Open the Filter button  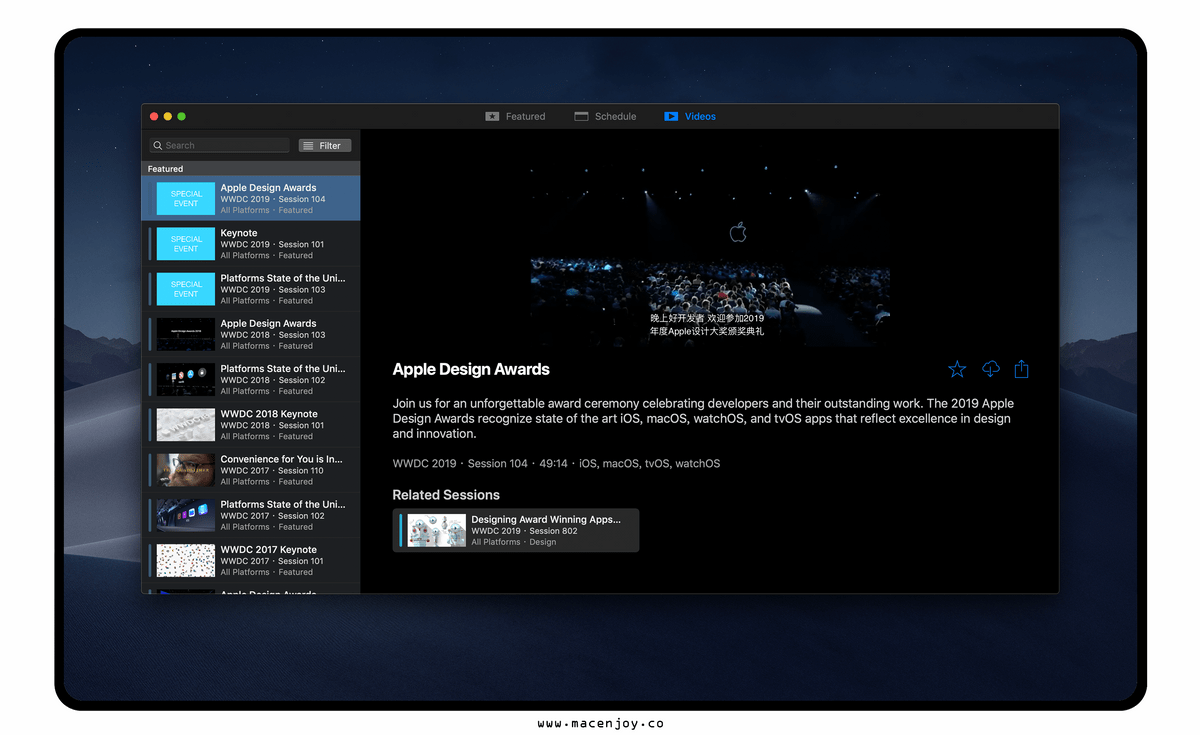pyautogui.click(x=325, y=146)
